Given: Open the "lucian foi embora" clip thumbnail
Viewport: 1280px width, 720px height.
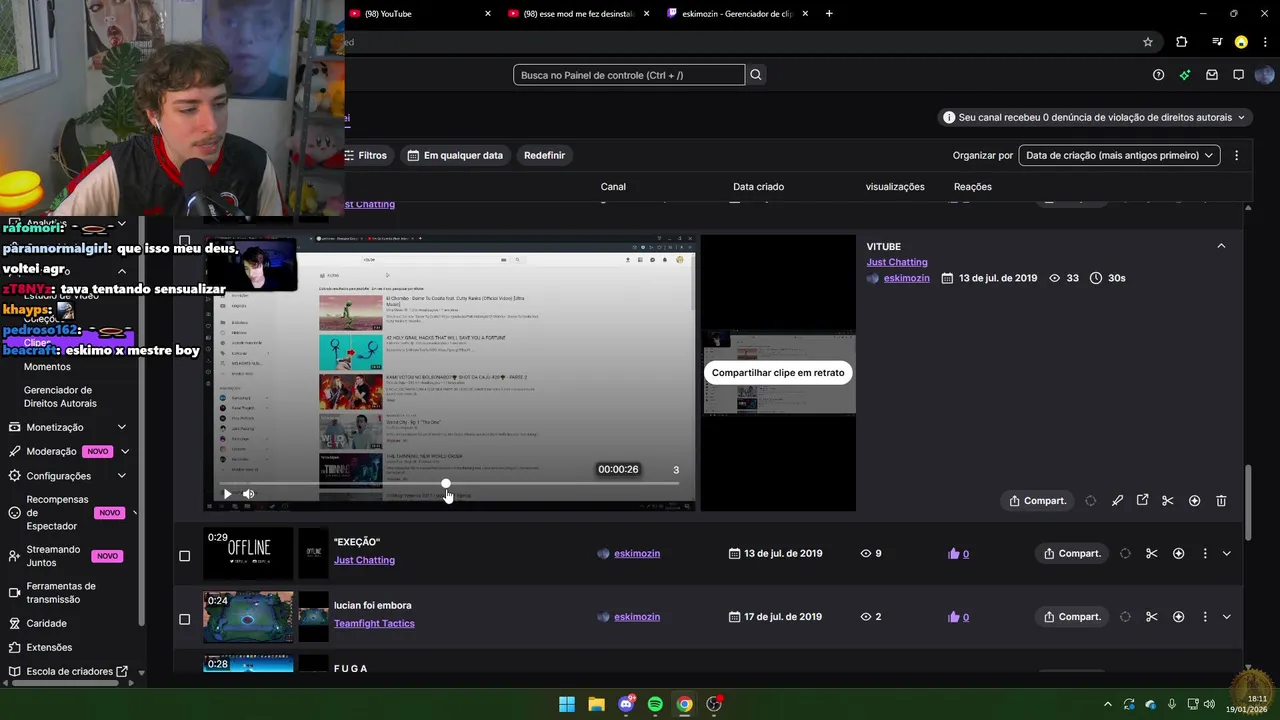Looking at the screenshot, I should [248, 617].
